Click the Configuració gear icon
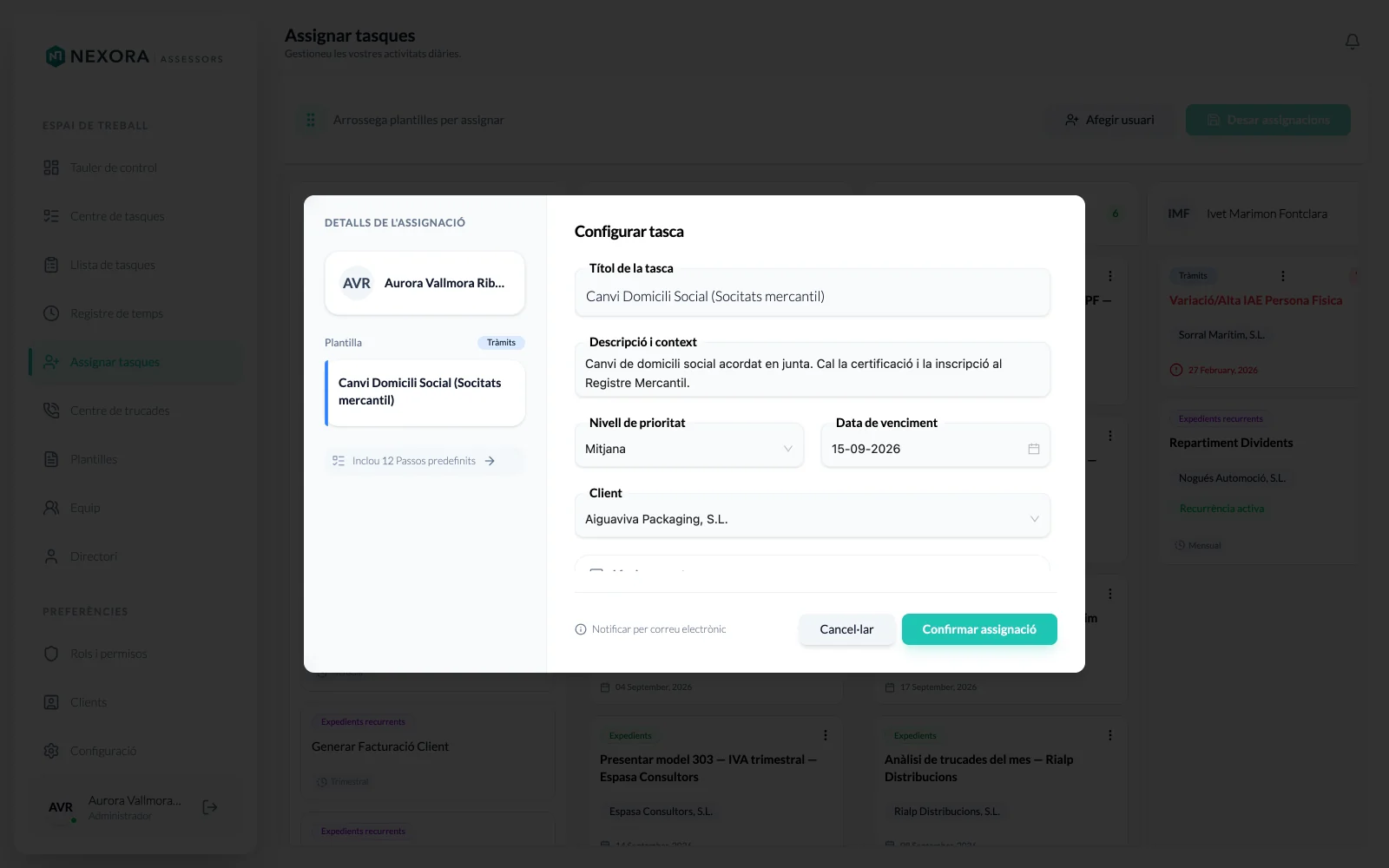The image size is (1389, 868). pos(51,751)
